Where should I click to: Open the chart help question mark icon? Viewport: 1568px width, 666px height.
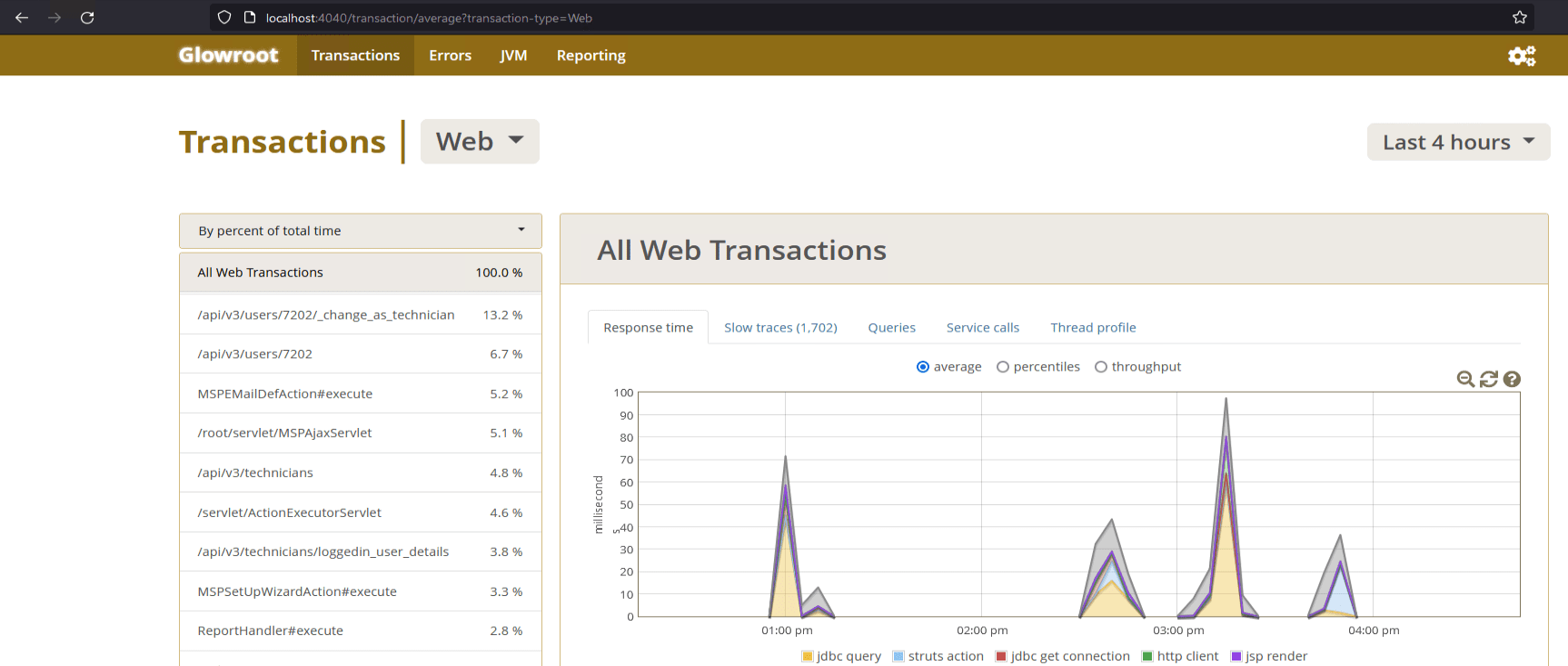(1512, 379)
